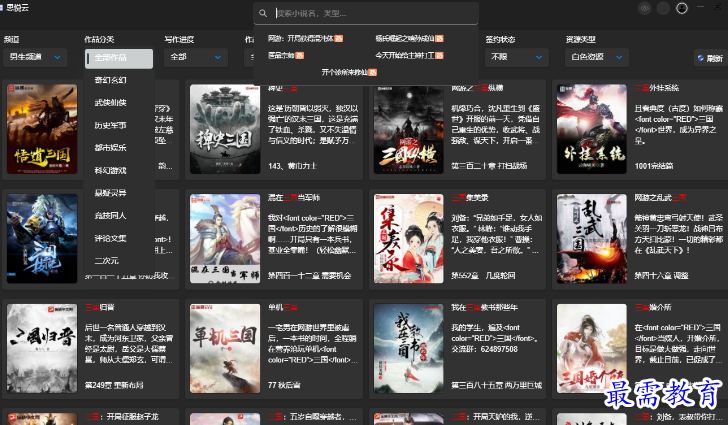Open the 三国归晋 book cover
This screenshot has height=425, width=728.
tap(42, 348)
